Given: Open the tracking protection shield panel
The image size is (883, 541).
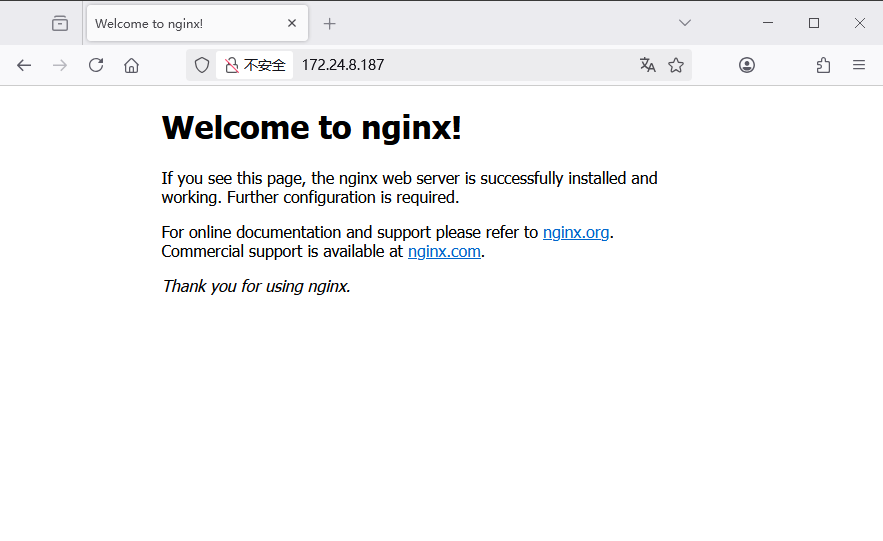Looking at the screenshot, I should point(202,65).
